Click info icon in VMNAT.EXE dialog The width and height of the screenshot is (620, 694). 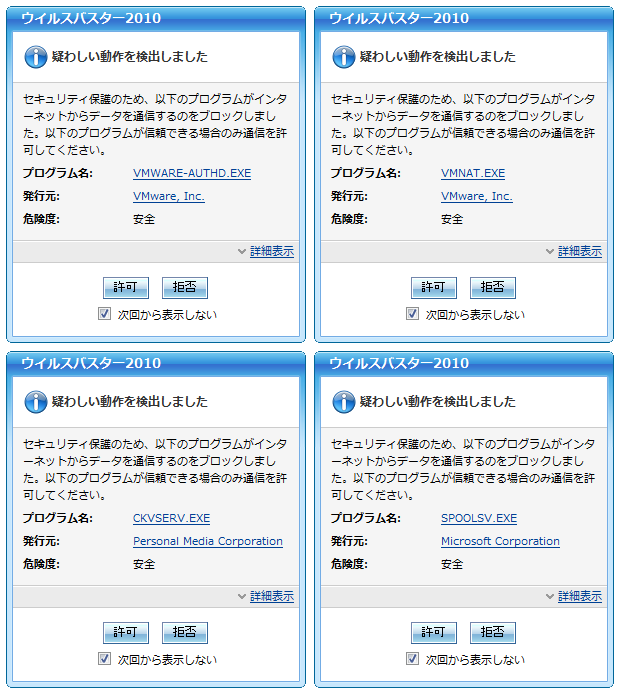[344, 57]
